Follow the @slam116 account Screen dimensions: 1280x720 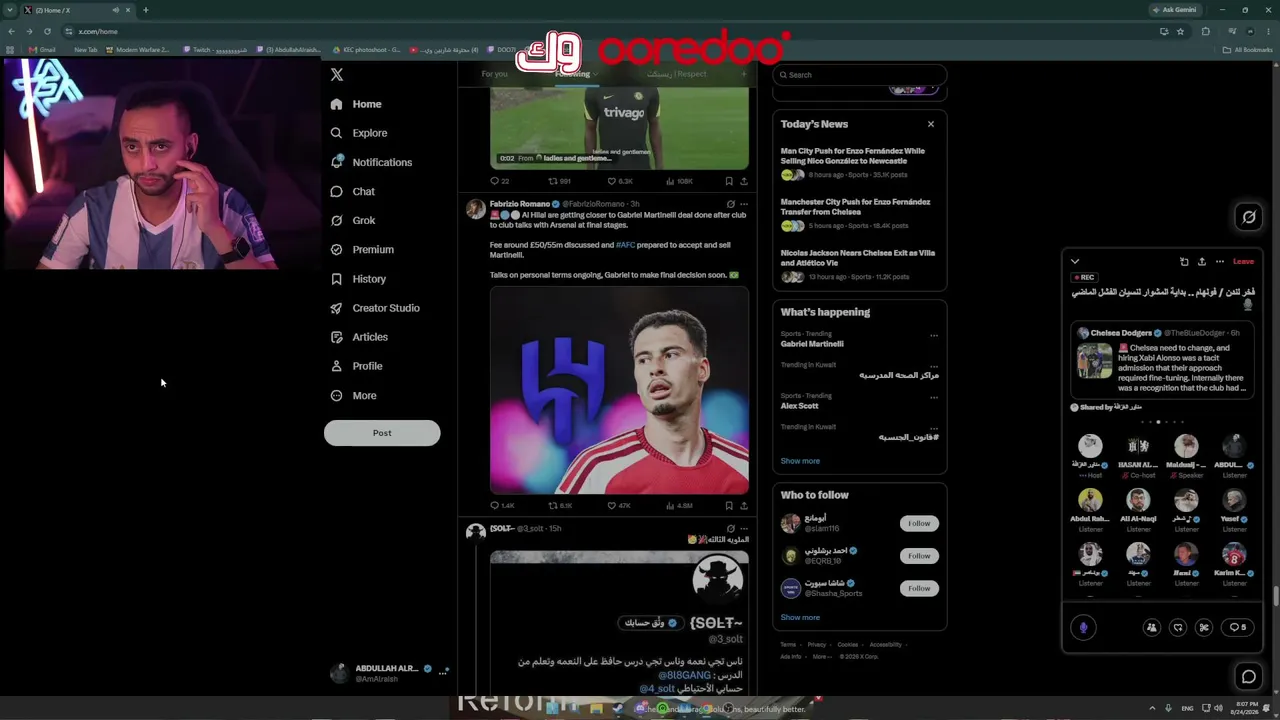pos(919,523)
